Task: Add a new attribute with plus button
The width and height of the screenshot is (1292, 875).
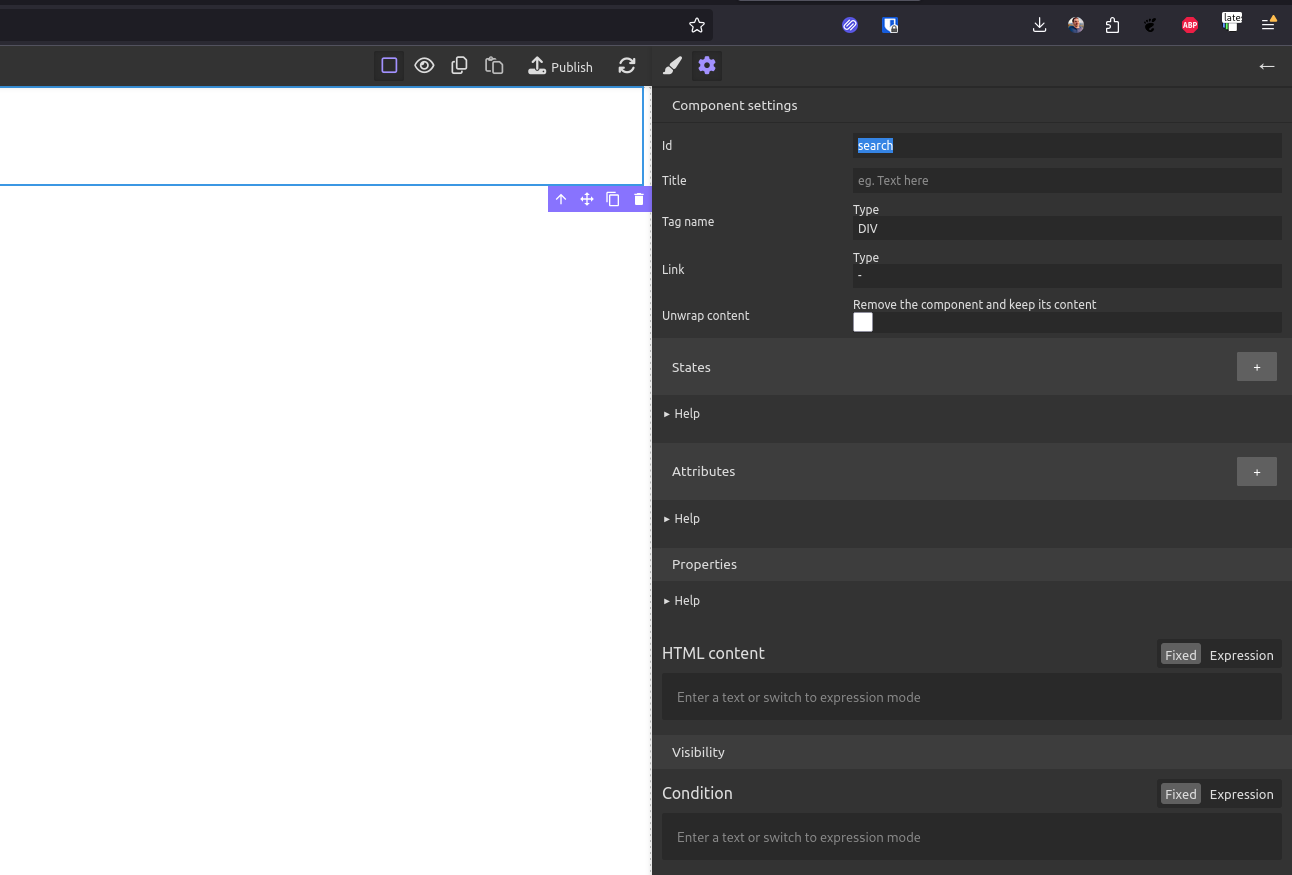Action: [x=1256, y=471]
